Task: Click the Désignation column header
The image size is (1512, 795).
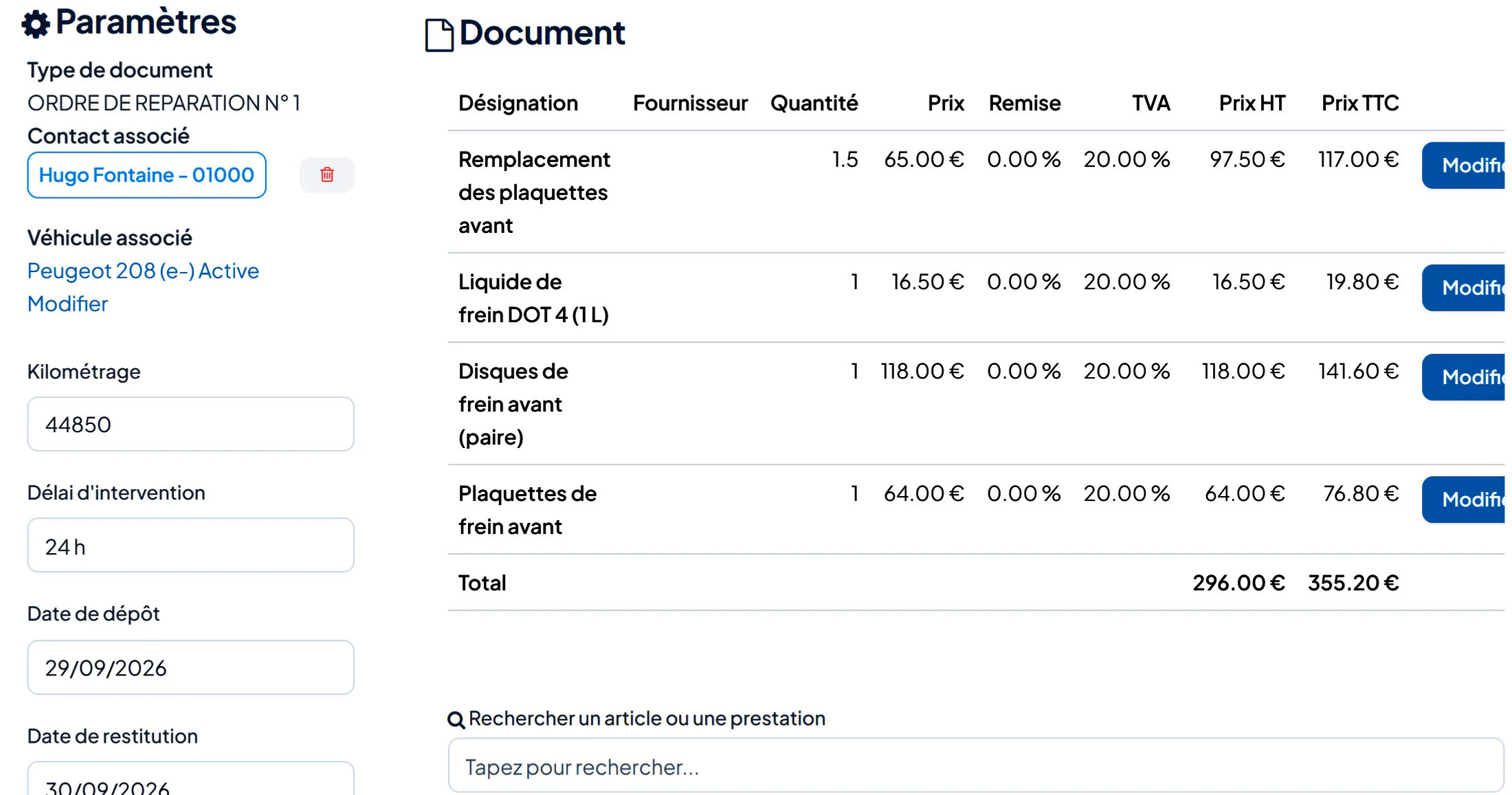Action: pyautogui.click(x=518, y=103)
